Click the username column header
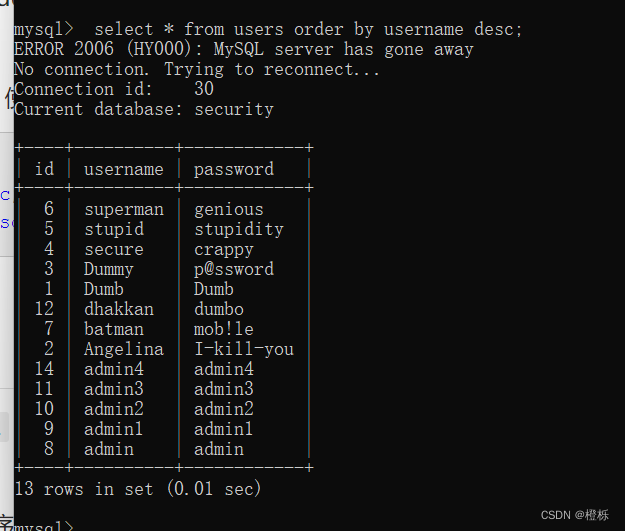The image size is (625, 531). (124, 169)
